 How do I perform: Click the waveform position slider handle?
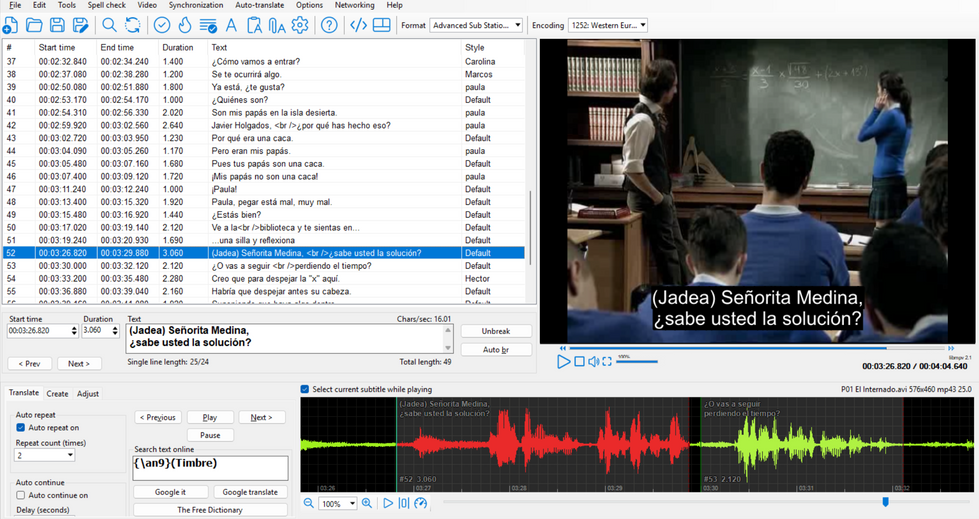click(x=885, y=502)
